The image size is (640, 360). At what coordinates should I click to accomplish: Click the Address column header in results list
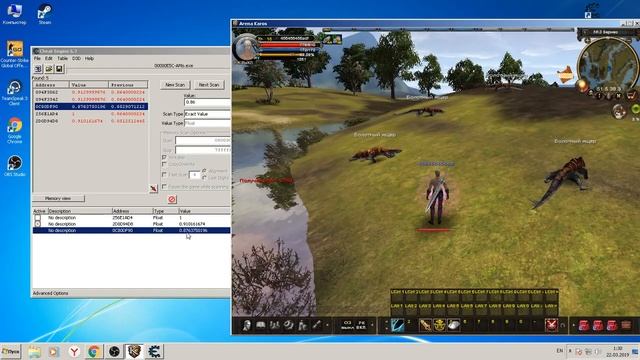coord(51,85)
